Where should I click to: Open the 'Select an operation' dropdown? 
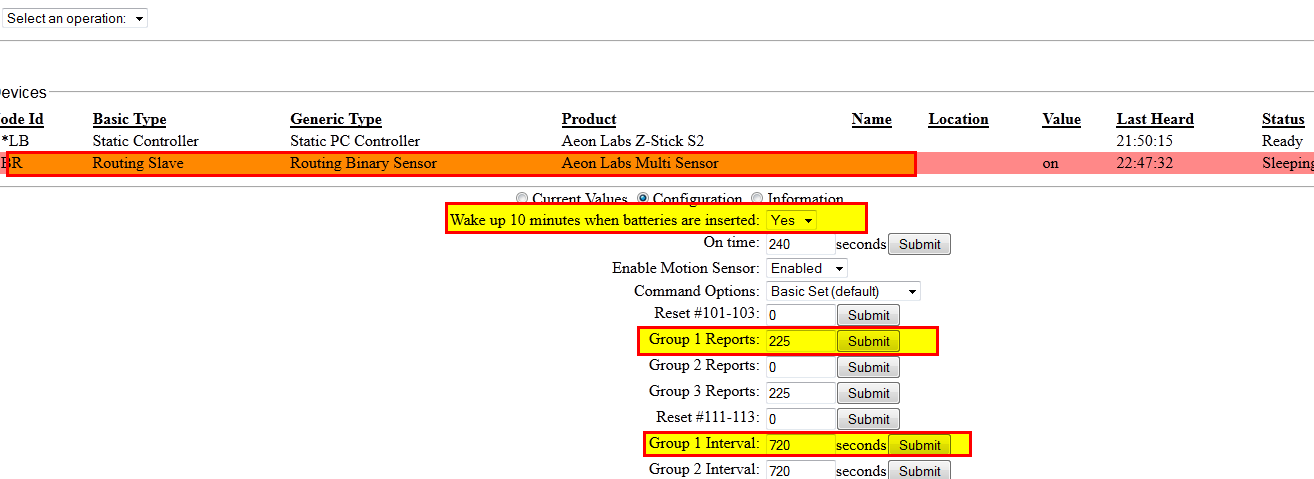(74, 18)
